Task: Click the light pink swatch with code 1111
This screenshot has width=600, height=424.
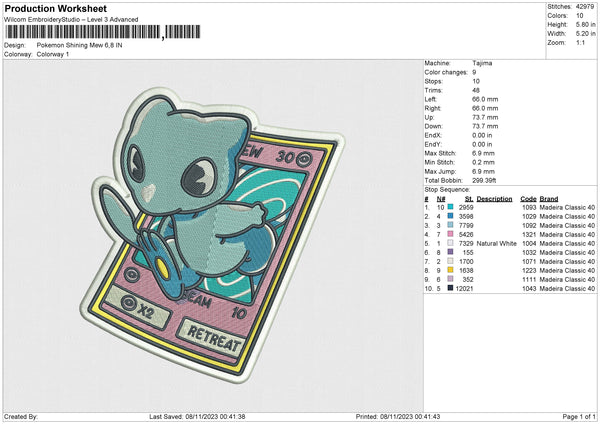Action: [450, 279]
